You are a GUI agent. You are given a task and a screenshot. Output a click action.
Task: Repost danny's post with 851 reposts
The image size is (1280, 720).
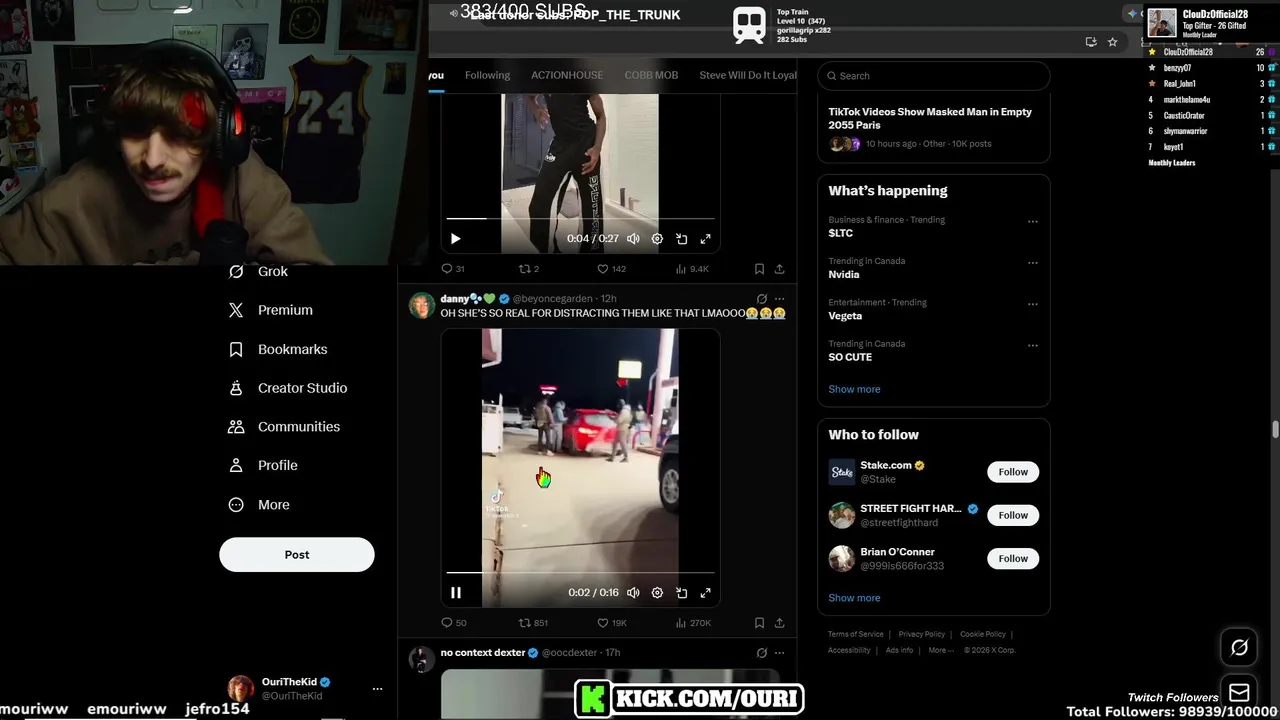(532, 623)
